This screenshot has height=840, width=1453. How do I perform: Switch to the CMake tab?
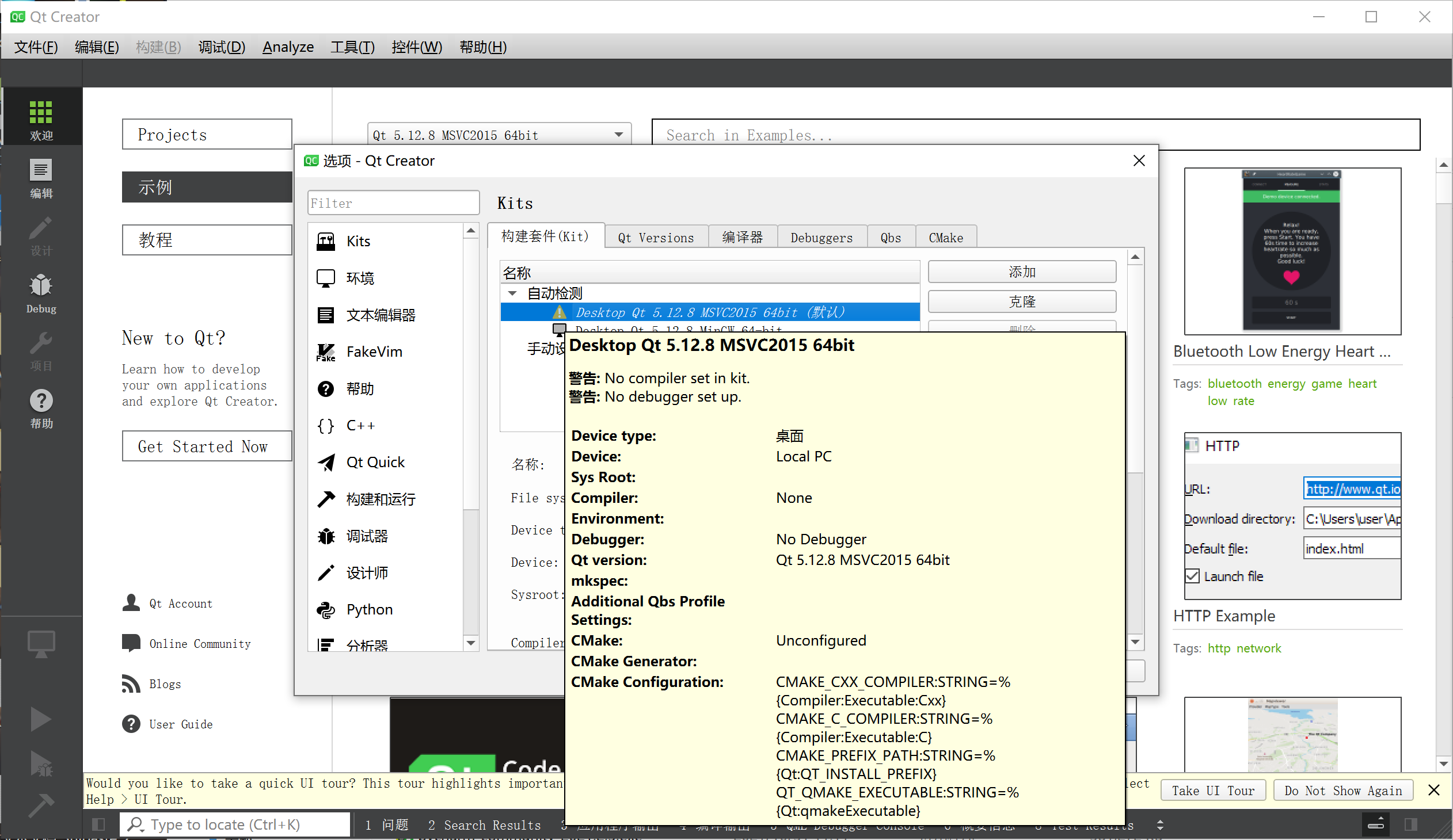pyautogui.click(x=946, y=238)
